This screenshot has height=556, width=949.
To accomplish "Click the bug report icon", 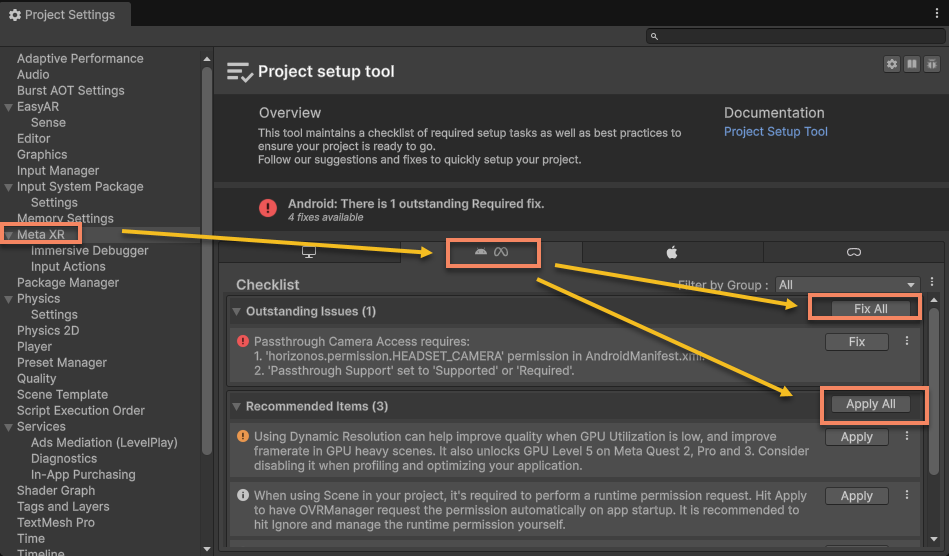I will point(931,64).
